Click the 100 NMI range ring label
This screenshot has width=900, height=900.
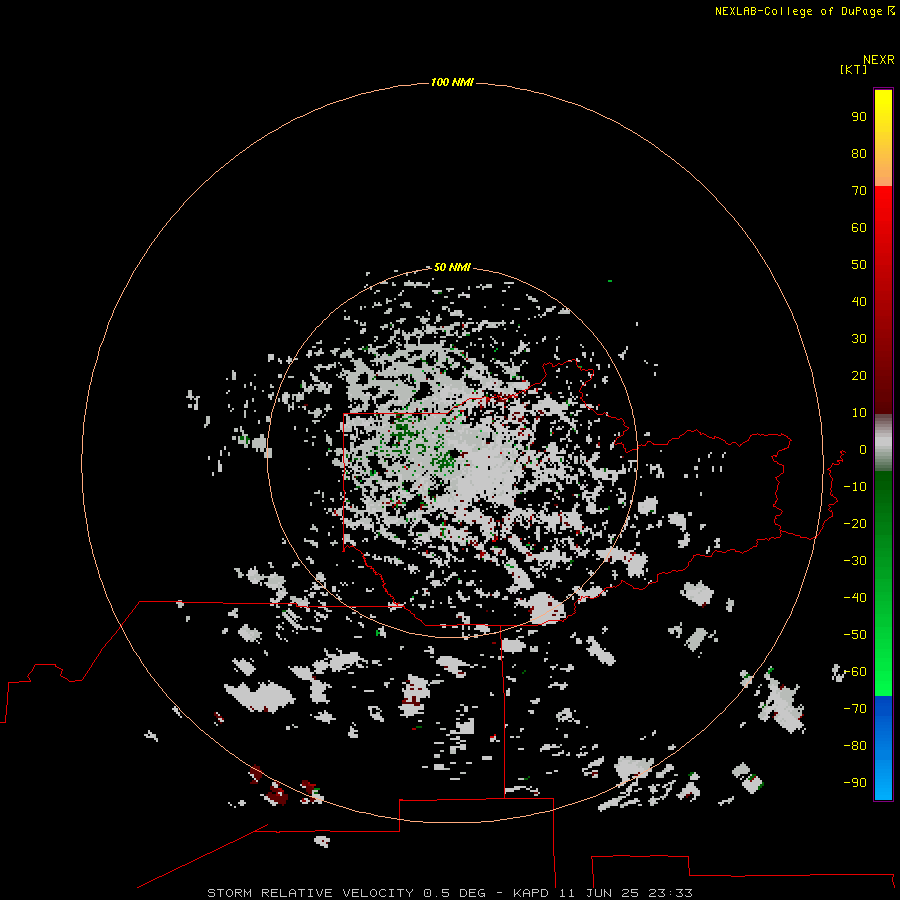tap(452, 82)
